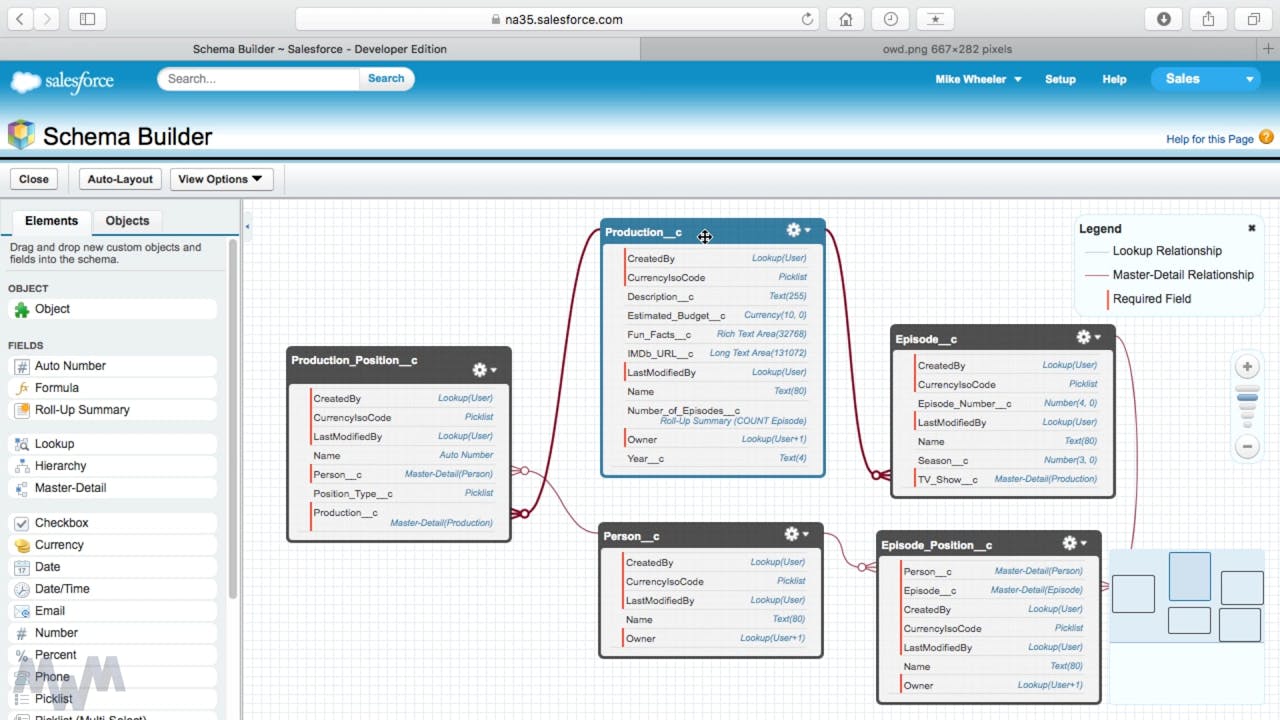Select the Percent field type
This screenshot has height=720, width=1280.
(112, 655)
